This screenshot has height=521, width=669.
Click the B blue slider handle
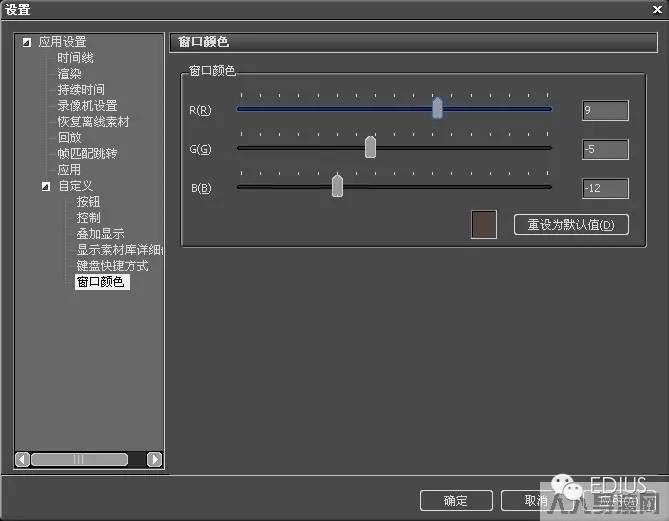click(337, 186)
